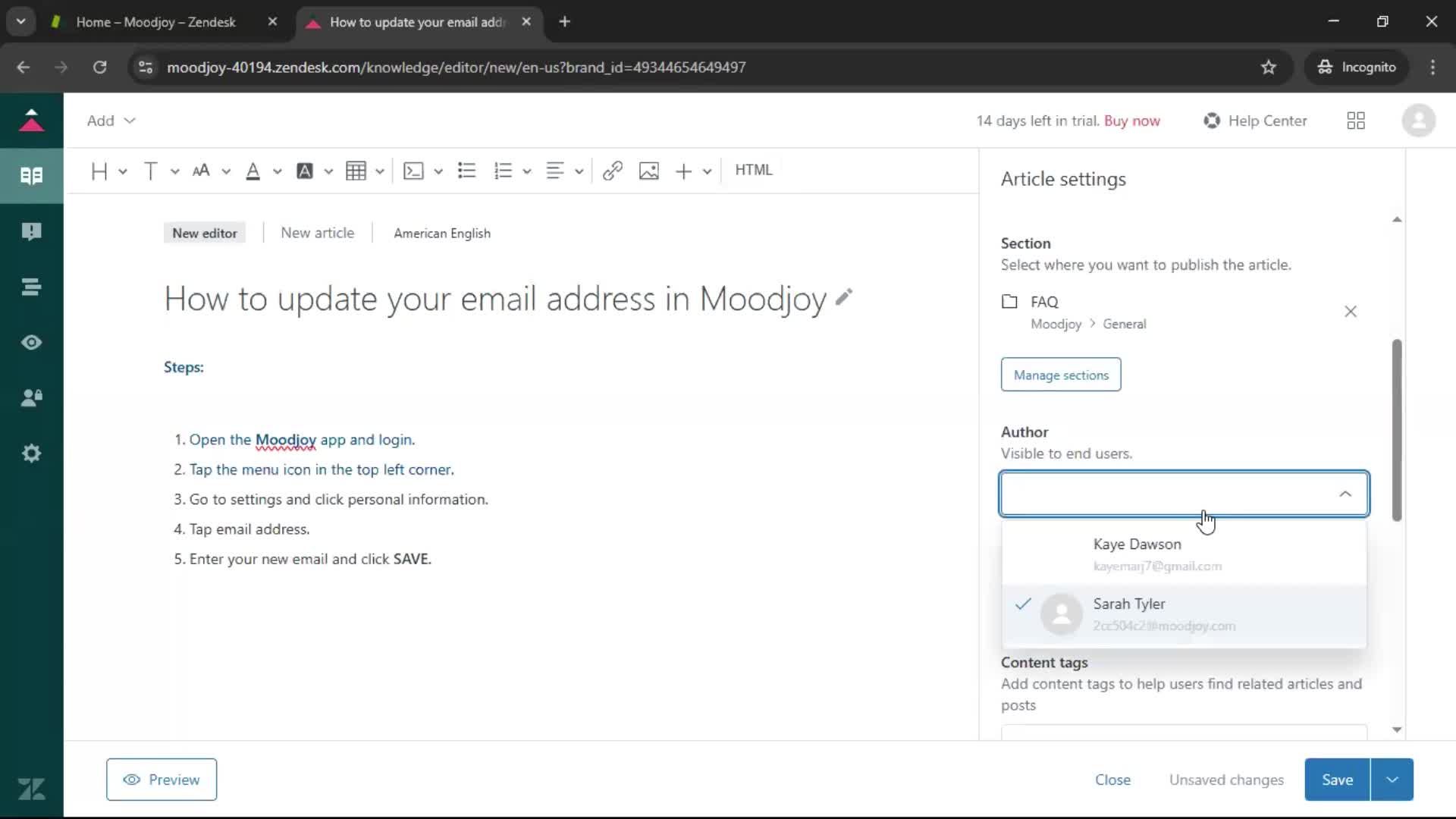The height and width of the screenshot is (819, 1456).
Task: Open the Arrange content sidebar icon
Action: pyautogui.click(x=31, y=287)
